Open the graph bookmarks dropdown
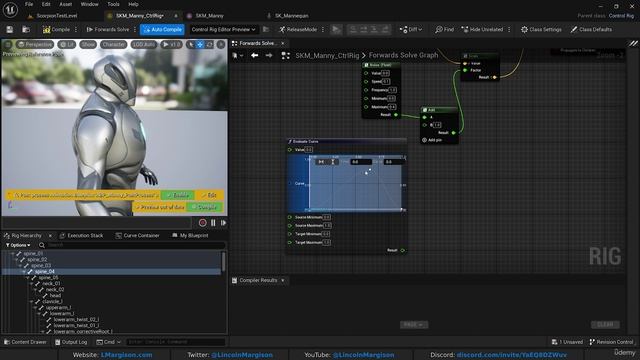 pos(238,55)
